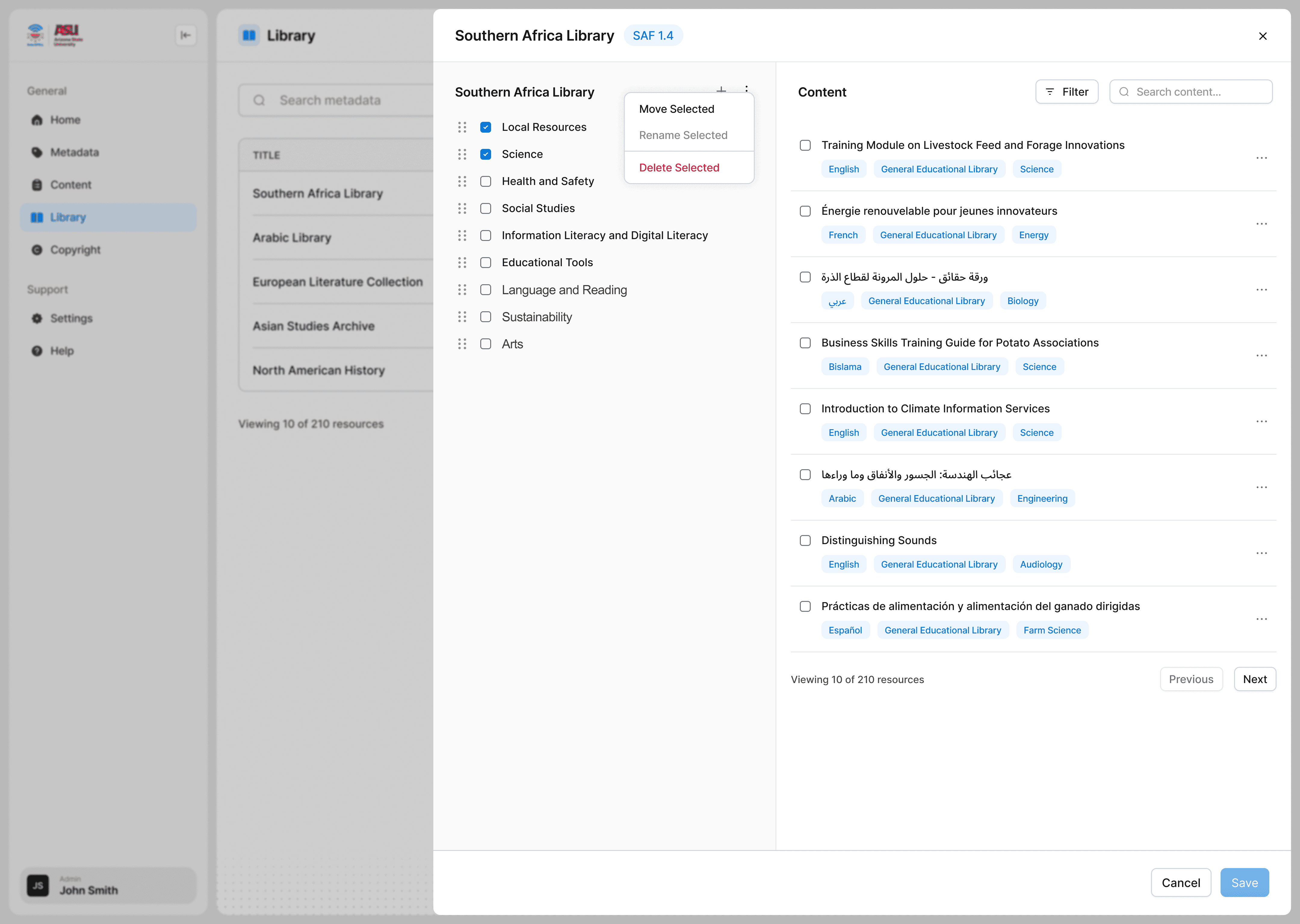Click the drag handle beside Educational Tools
Viewport: 1300px width, 924px height.
pyautogui.click(x=462, y=262)
